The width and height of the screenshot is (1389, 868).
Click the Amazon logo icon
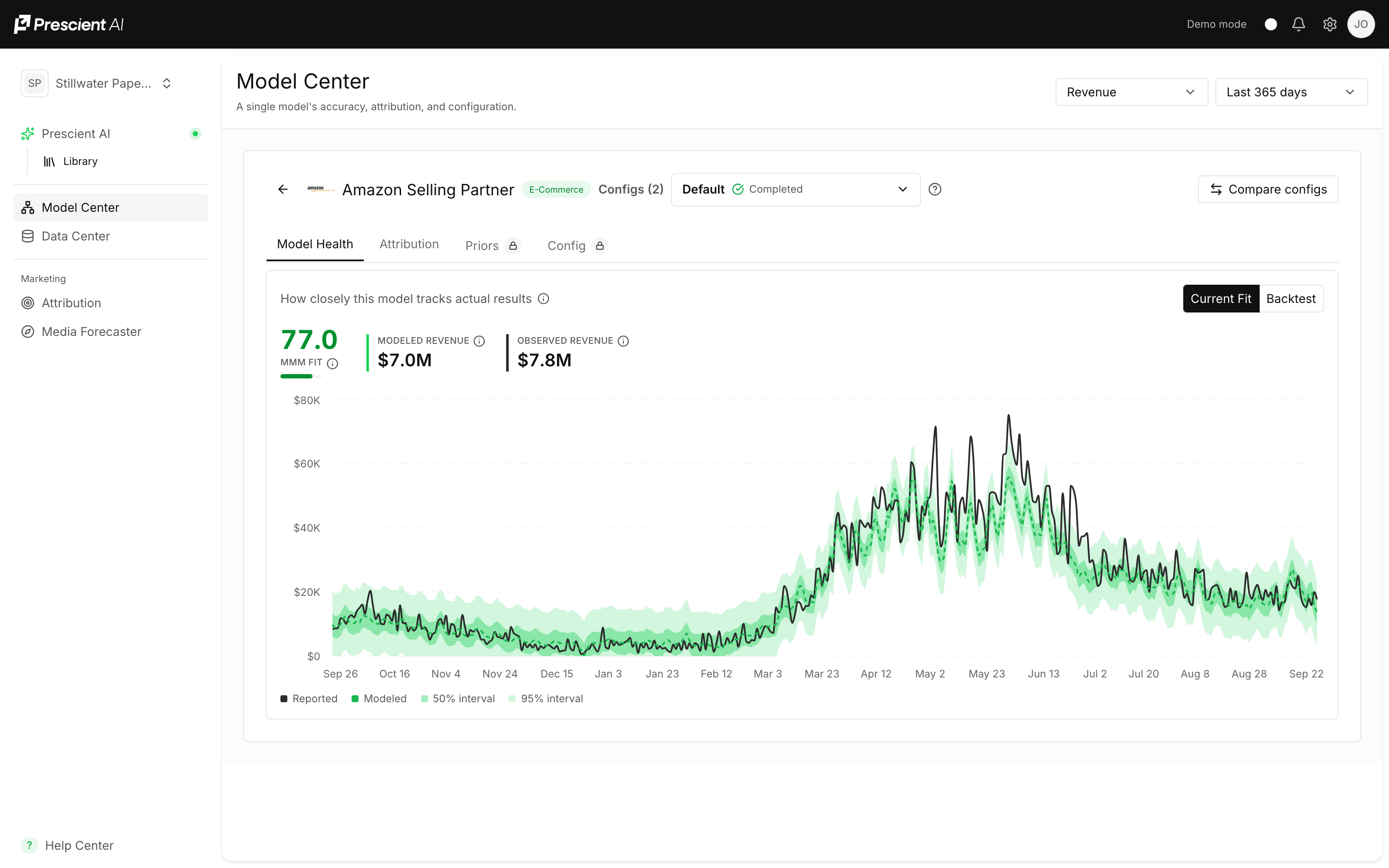click(x=320, y=189)
